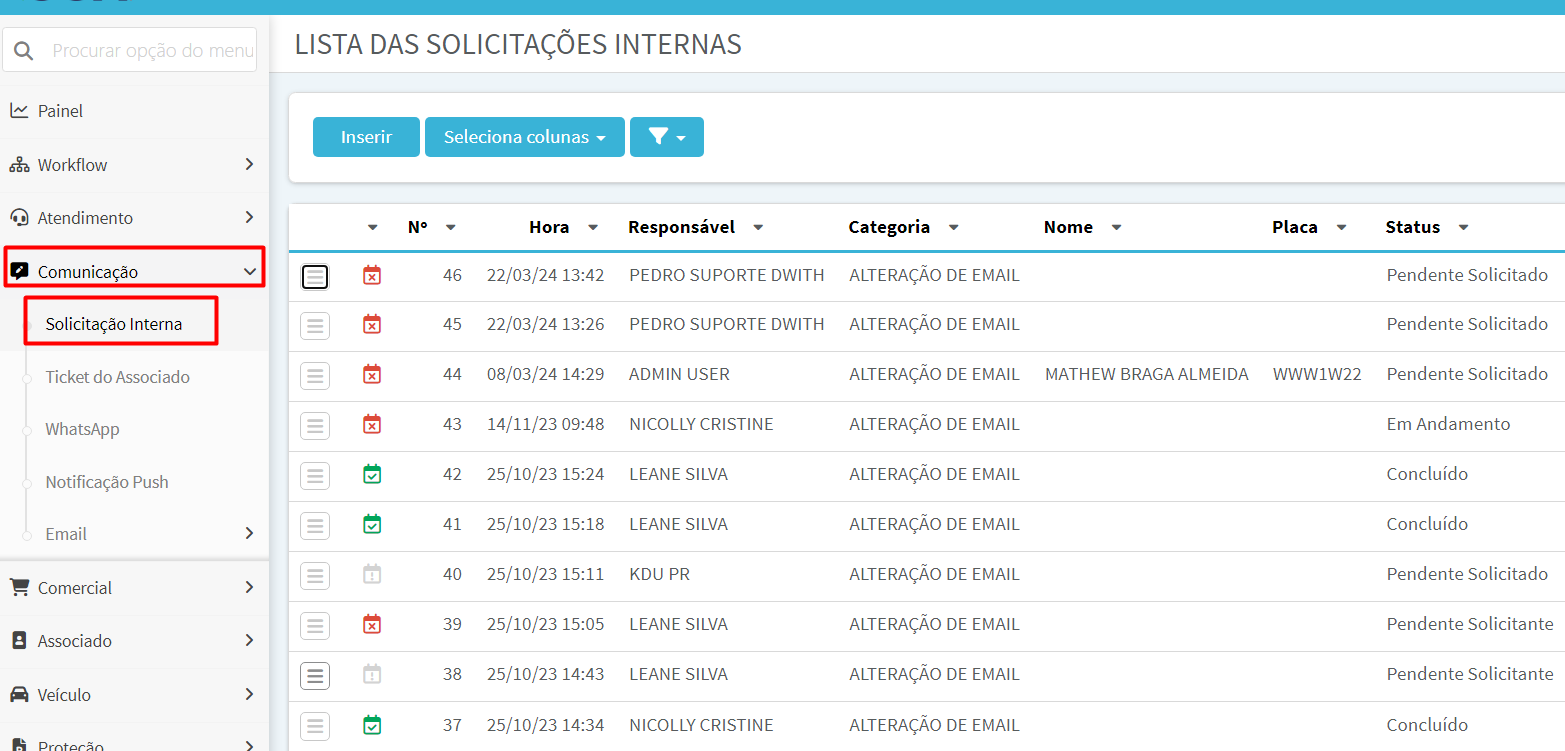Click the time 14/11/23 09:48
The image size is (1565, 751).
(545, 425)
